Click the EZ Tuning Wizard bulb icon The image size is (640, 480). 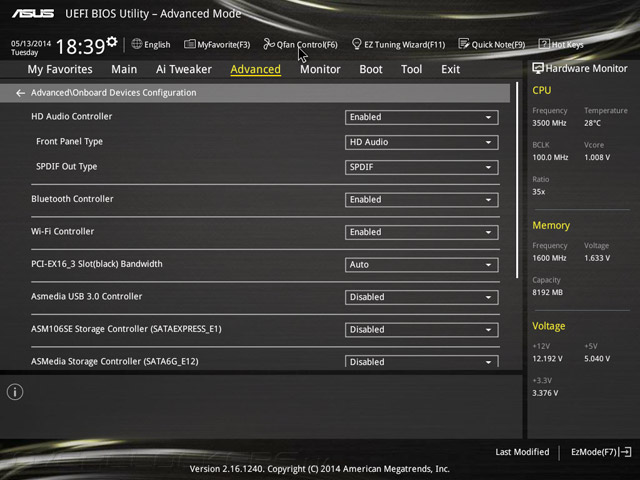(356, 44)
